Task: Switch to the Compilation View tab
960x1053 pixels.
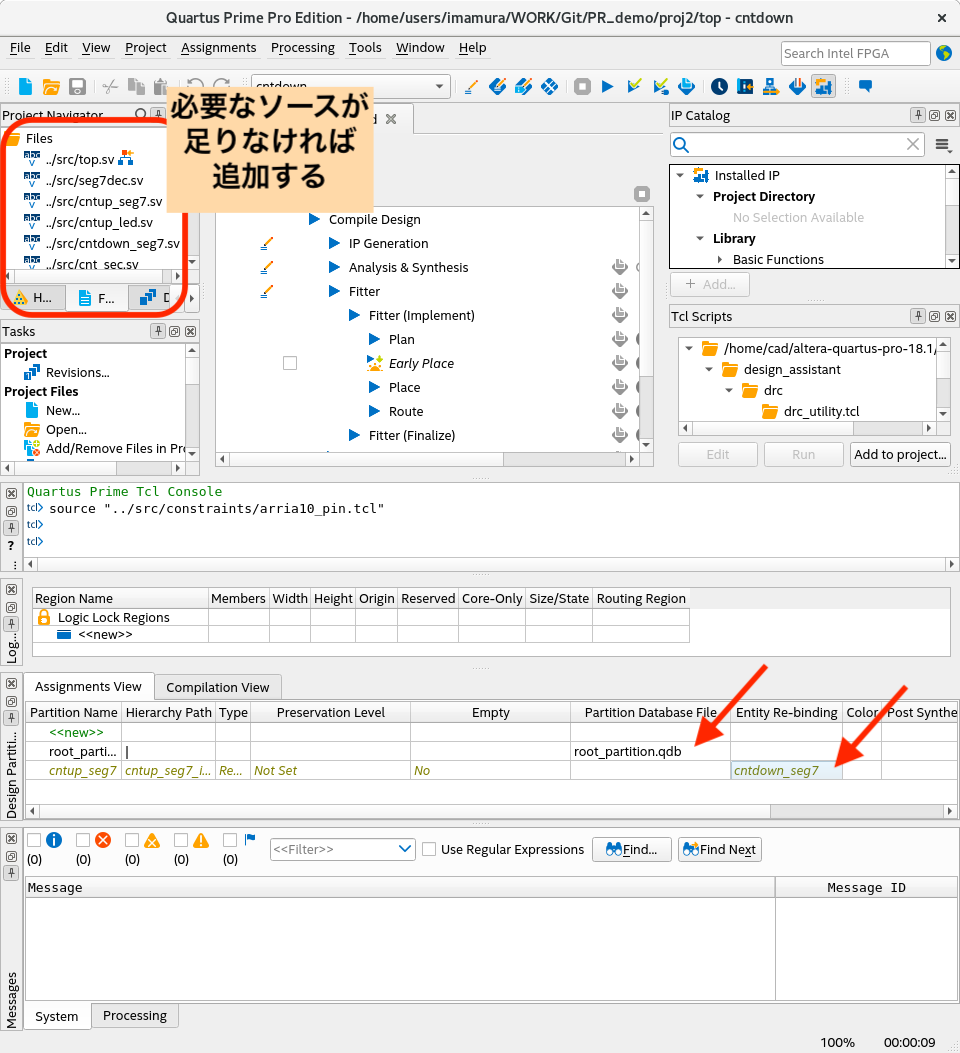Action: [218, 687]
